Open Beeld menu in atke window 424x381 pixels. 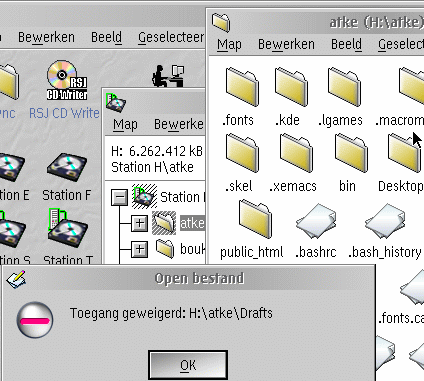coord(346,44)
